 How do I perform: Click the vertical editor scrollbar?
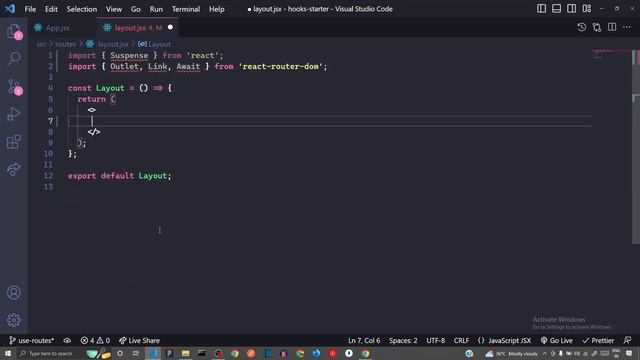pyautogui.click(x=636, y=147)
